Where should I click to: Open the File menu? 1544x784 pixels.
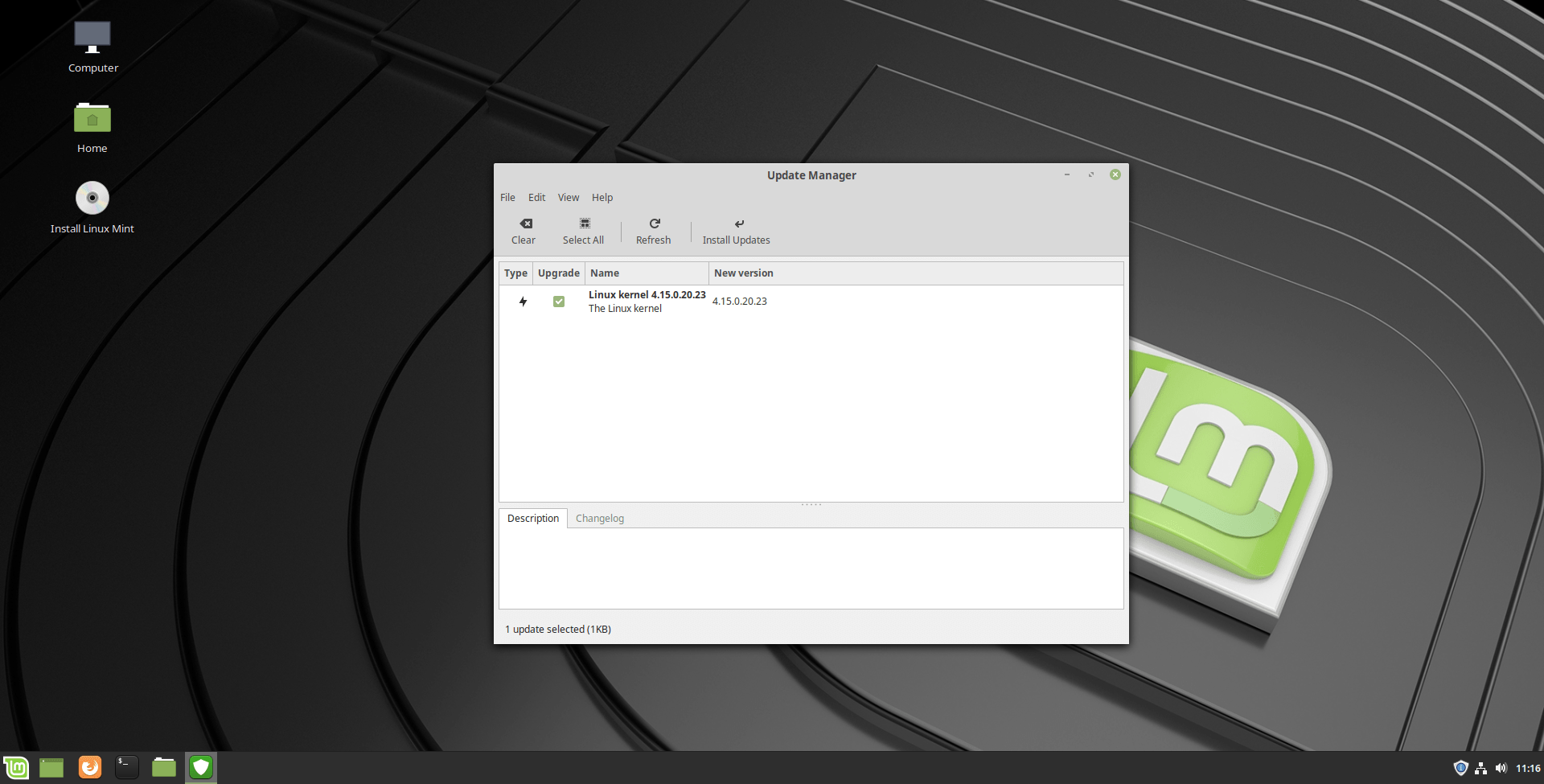(x=507, y=198)
